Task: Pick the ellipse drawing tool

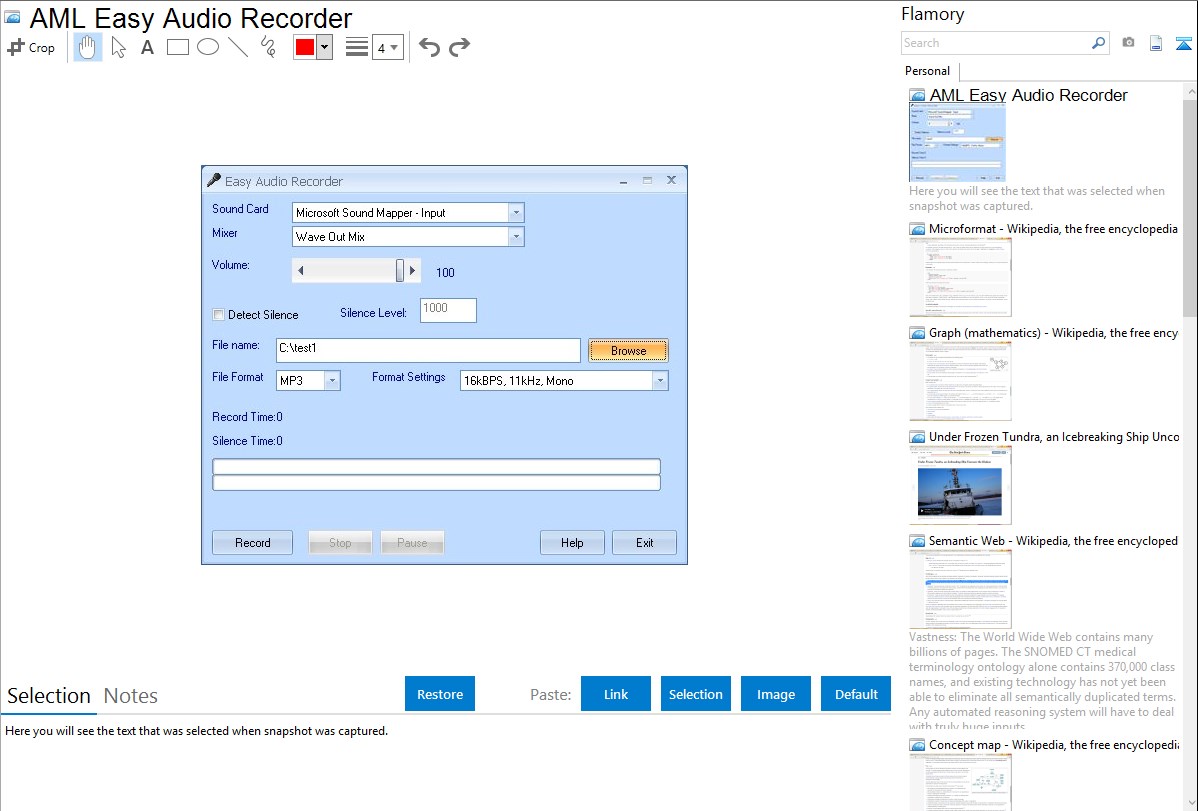Action: coord(208,47)
